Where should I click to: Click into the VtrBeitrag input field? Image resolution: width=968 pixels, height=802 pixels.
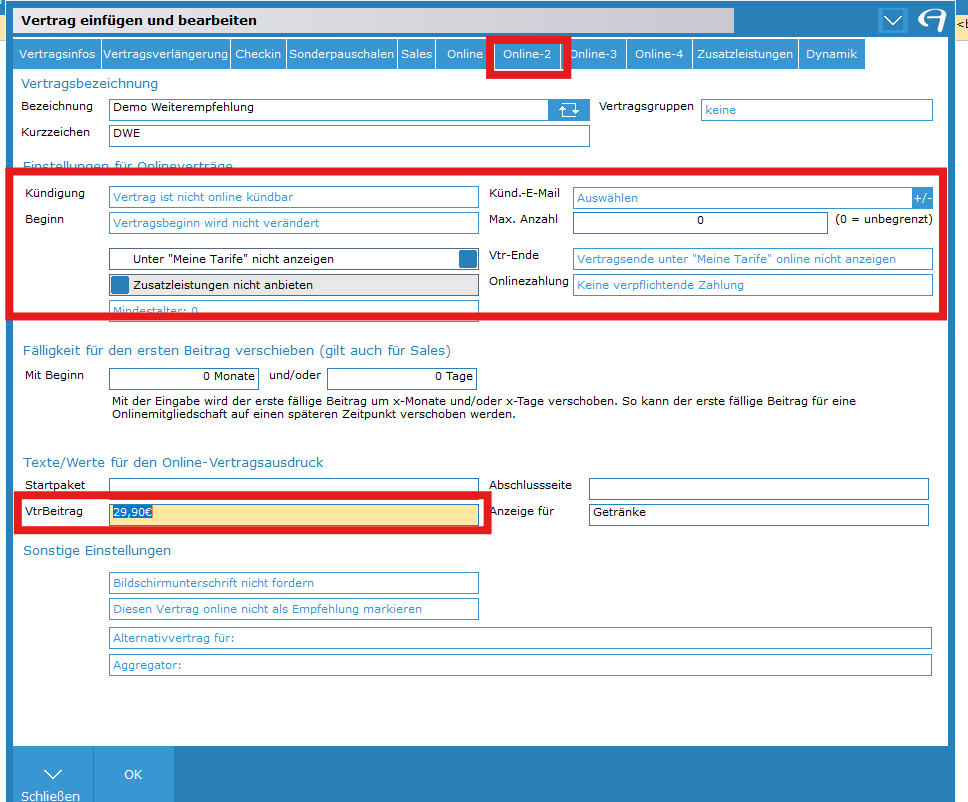[x=293, y=514]
